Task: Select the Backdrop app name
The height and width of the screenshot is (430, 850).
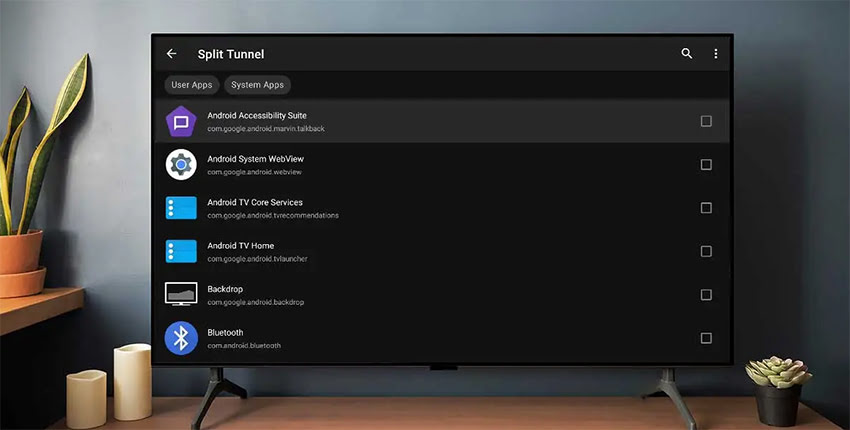Action: point(225,289)
